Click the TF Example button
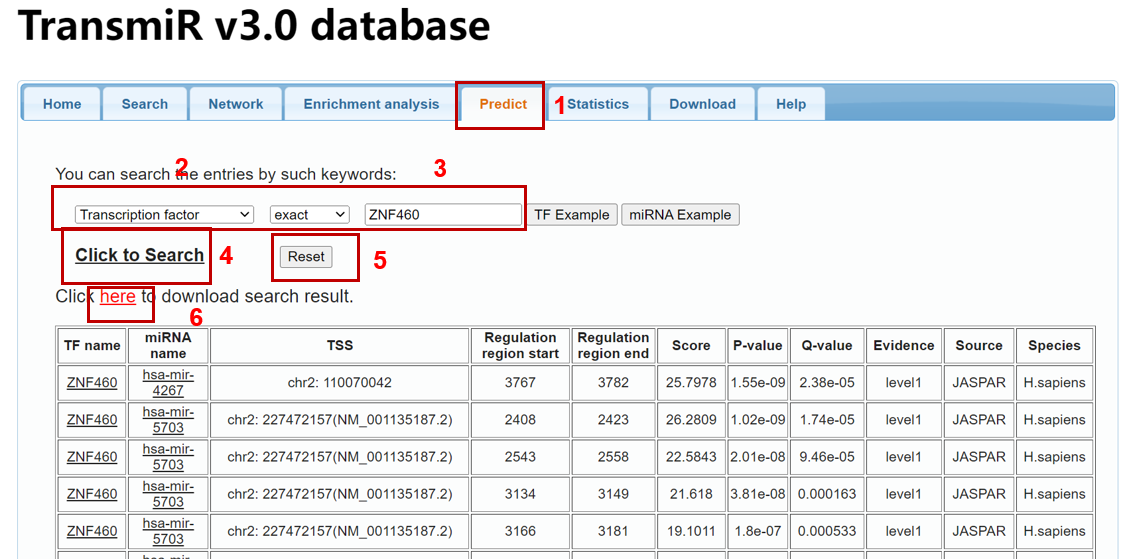This screenshot has height=559, width=1125. 573,215
